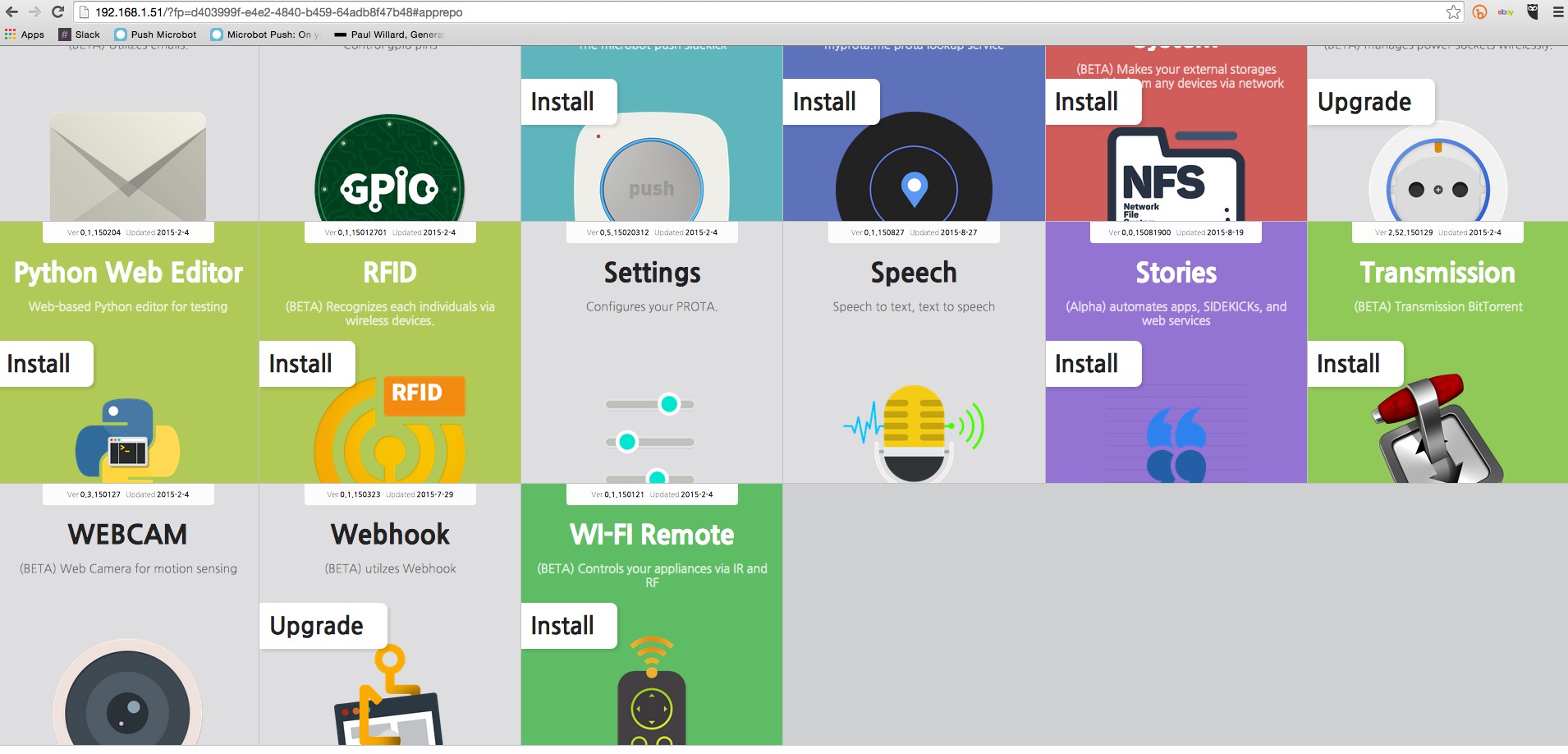Click the WI-FI Remote card title
1568x754 pixels.
coord(652,535)
